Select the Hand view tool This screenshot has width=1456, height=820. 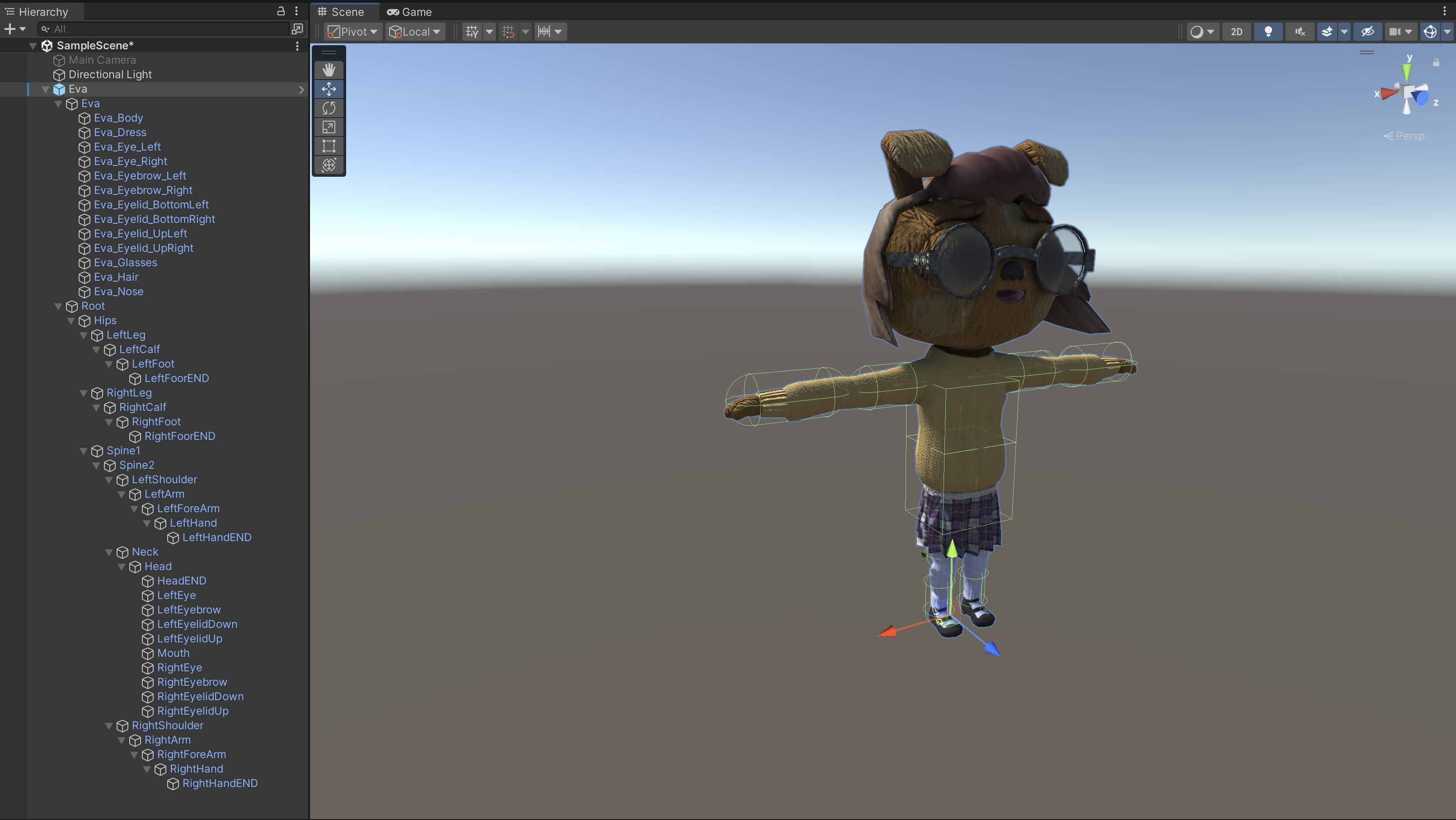[329, 70]
